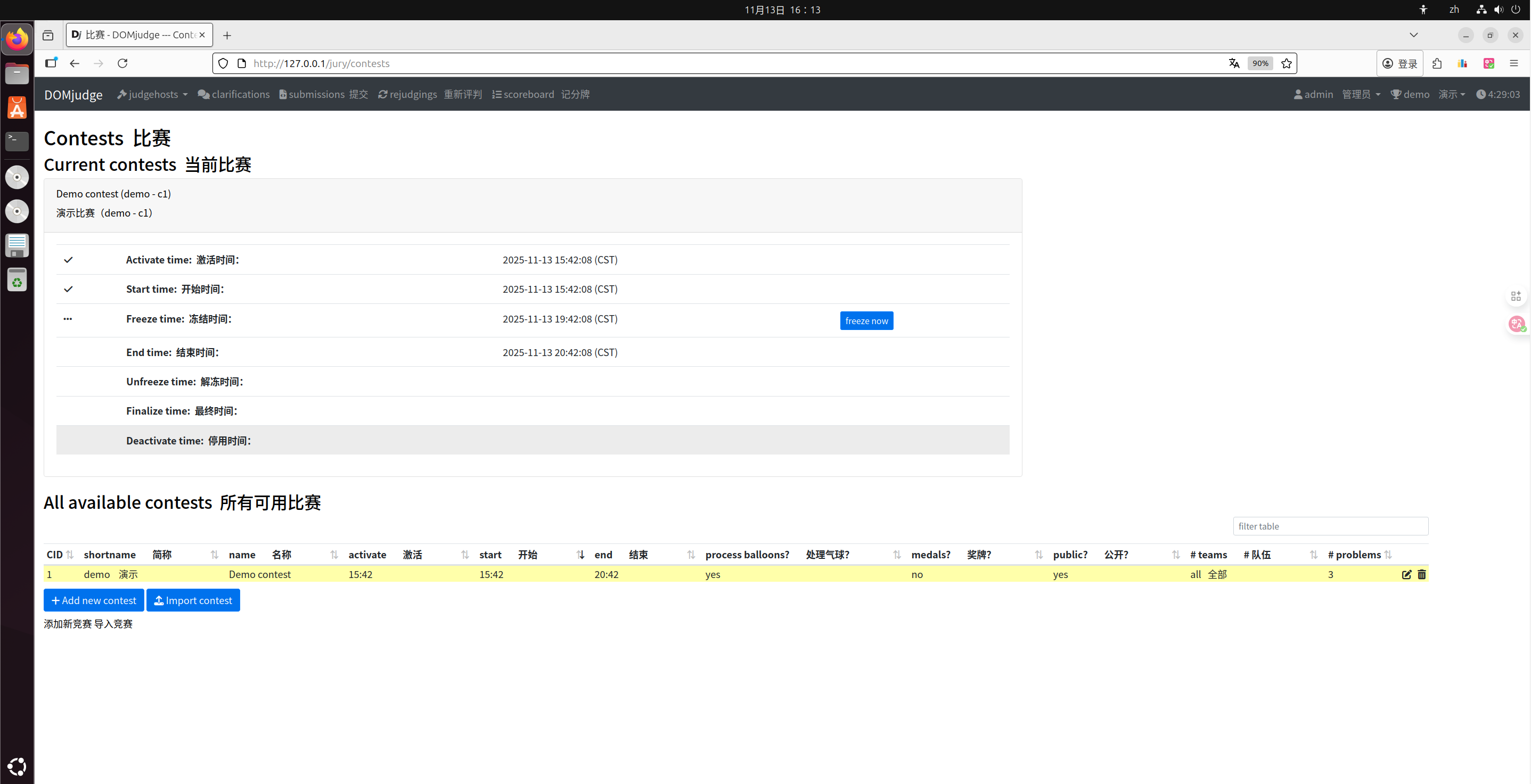This screenshot has width=1531, height=784.
Task: Sort table by the CID column arrows
Action: pyautogui.click(x=70, y=554)
